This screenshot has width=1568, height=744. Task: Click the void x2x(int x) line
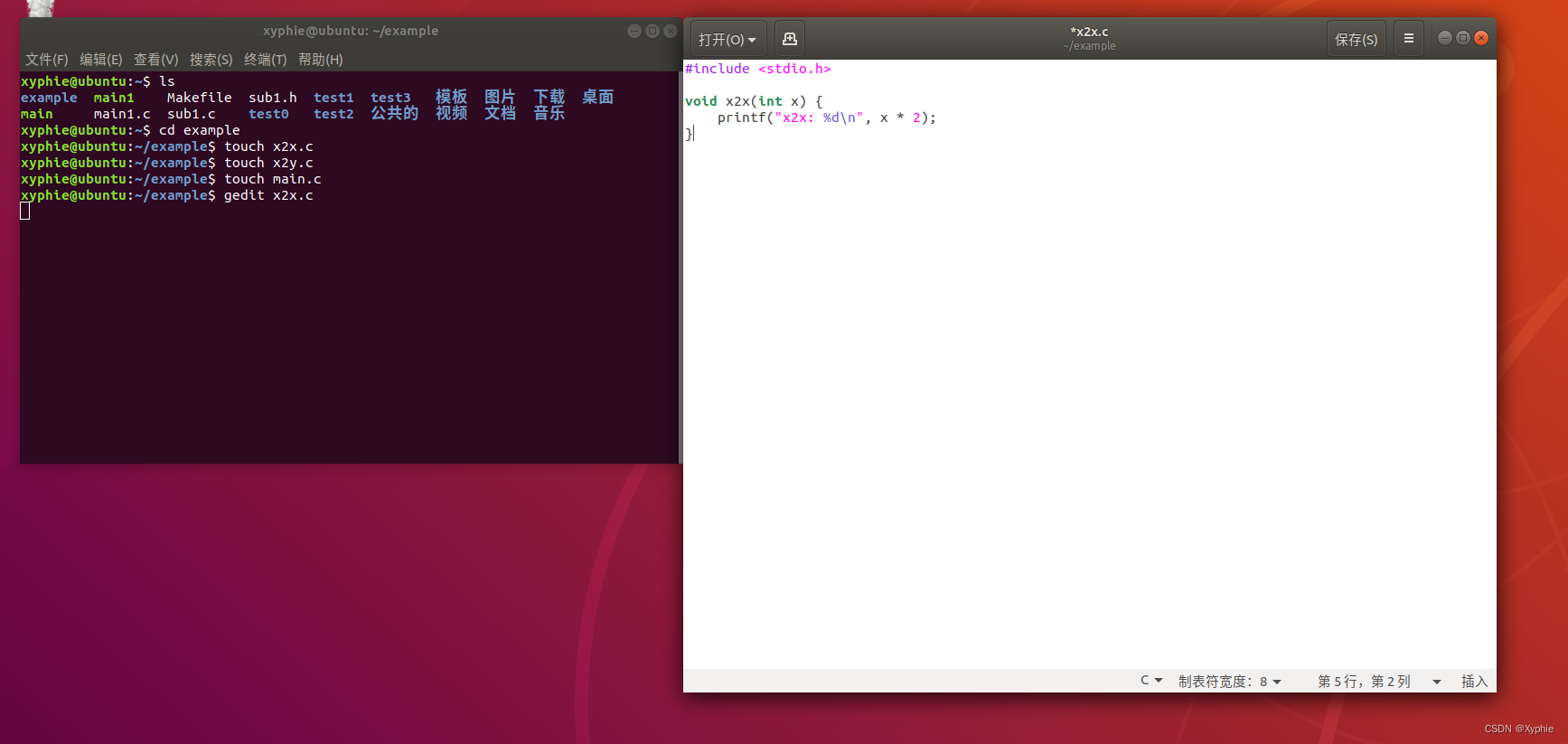click(x=754, y=101)
